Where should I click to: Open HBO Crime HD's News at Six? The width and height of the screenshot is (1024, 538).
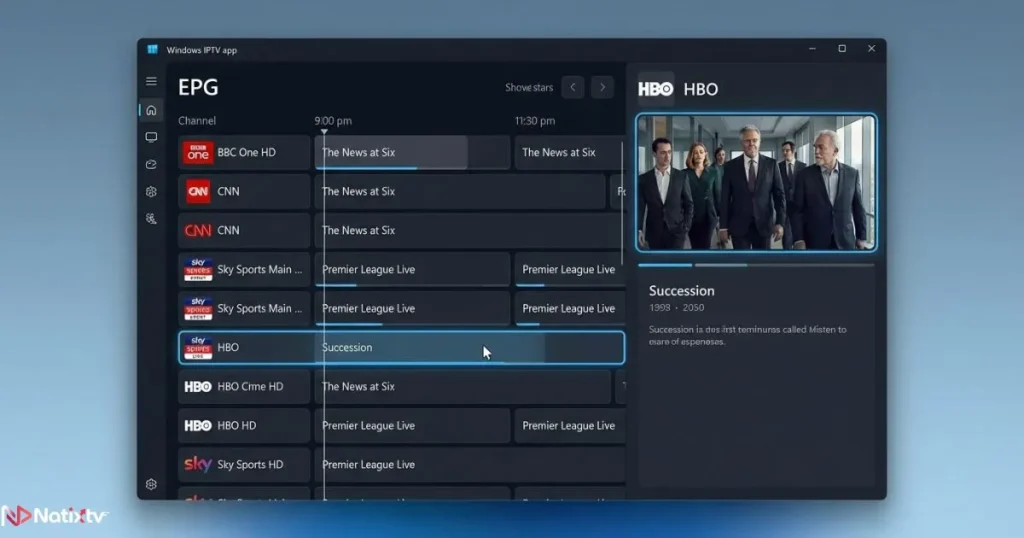pos(462,387)
